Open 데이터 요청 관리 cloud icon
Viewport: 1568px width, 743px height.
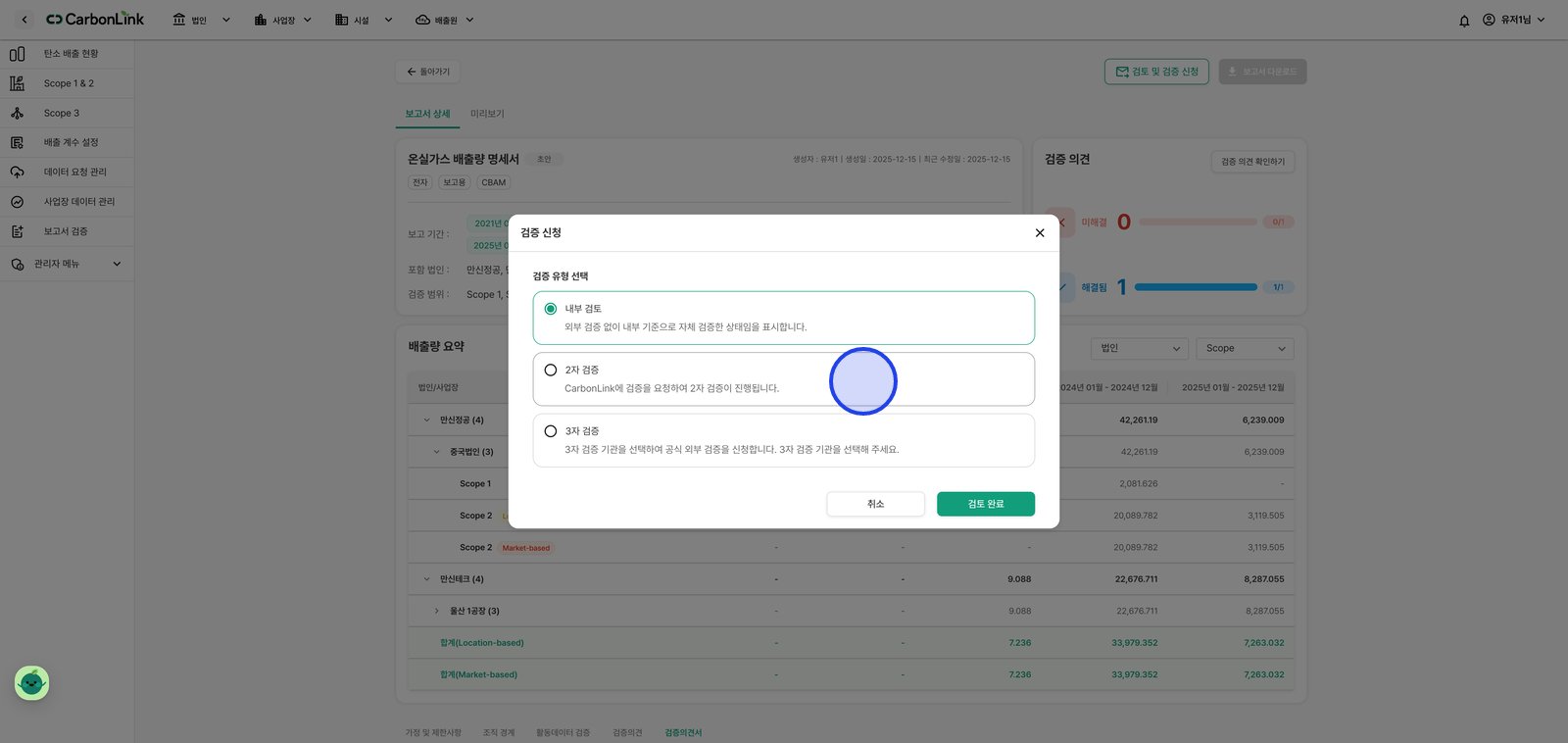17,172
